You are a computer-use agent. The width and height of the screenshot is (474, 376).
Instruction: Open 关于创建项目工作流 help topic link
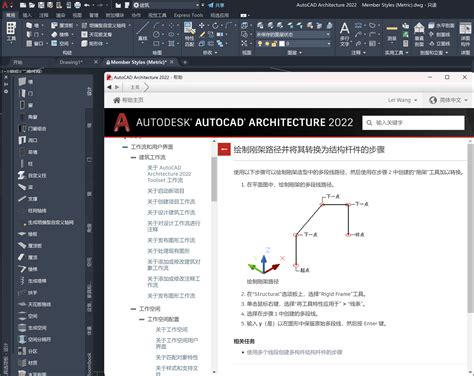click(171, 202)
